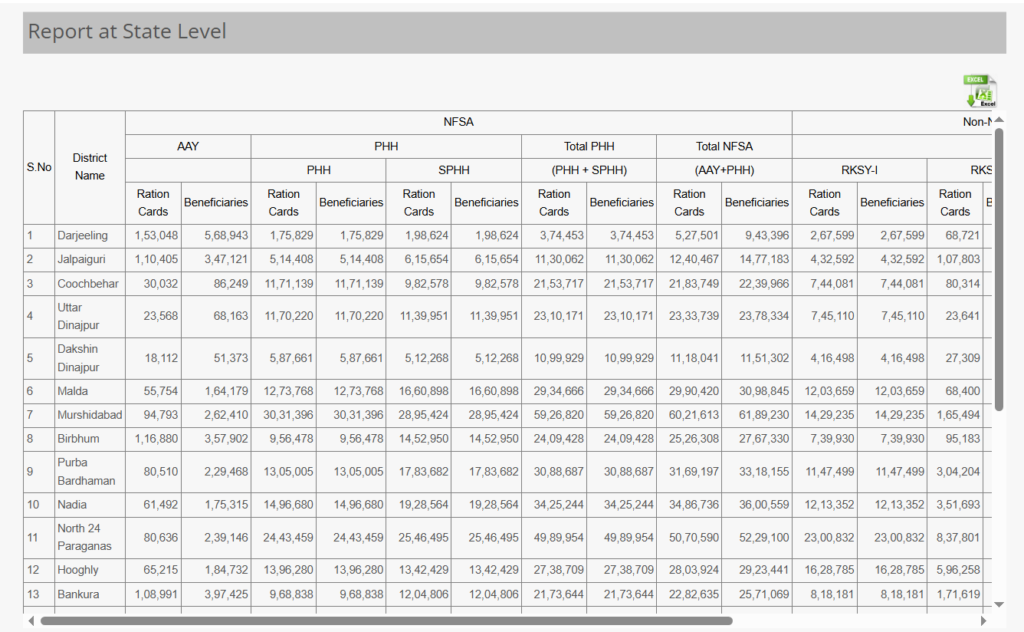The image size is (1024, 632).
Task: Select the District Name header cell
Action: [90, 164]
